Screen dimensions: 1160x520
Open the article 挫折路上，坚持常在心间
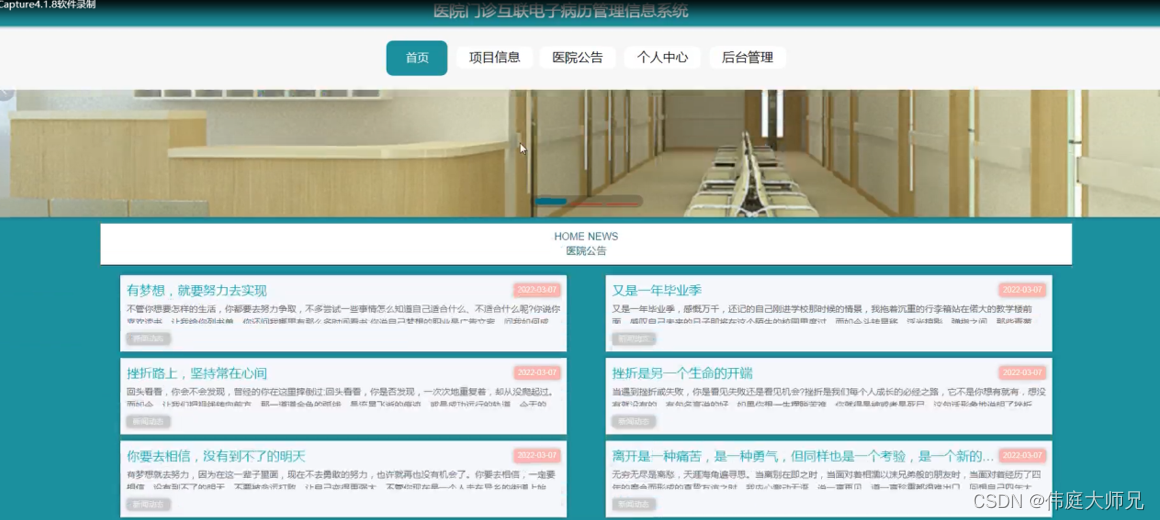(x=197, y=374)
